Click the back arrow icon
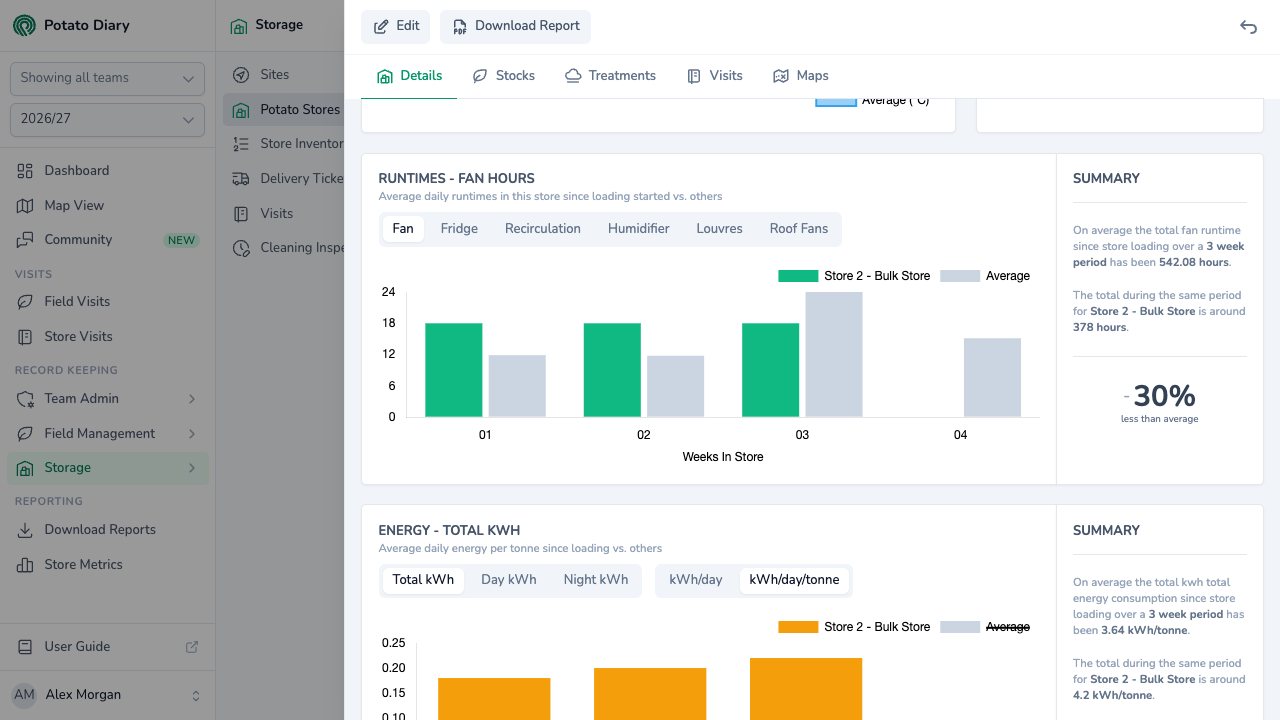1280x720 pixels. pyautogui.click(x=1248, y=27)
